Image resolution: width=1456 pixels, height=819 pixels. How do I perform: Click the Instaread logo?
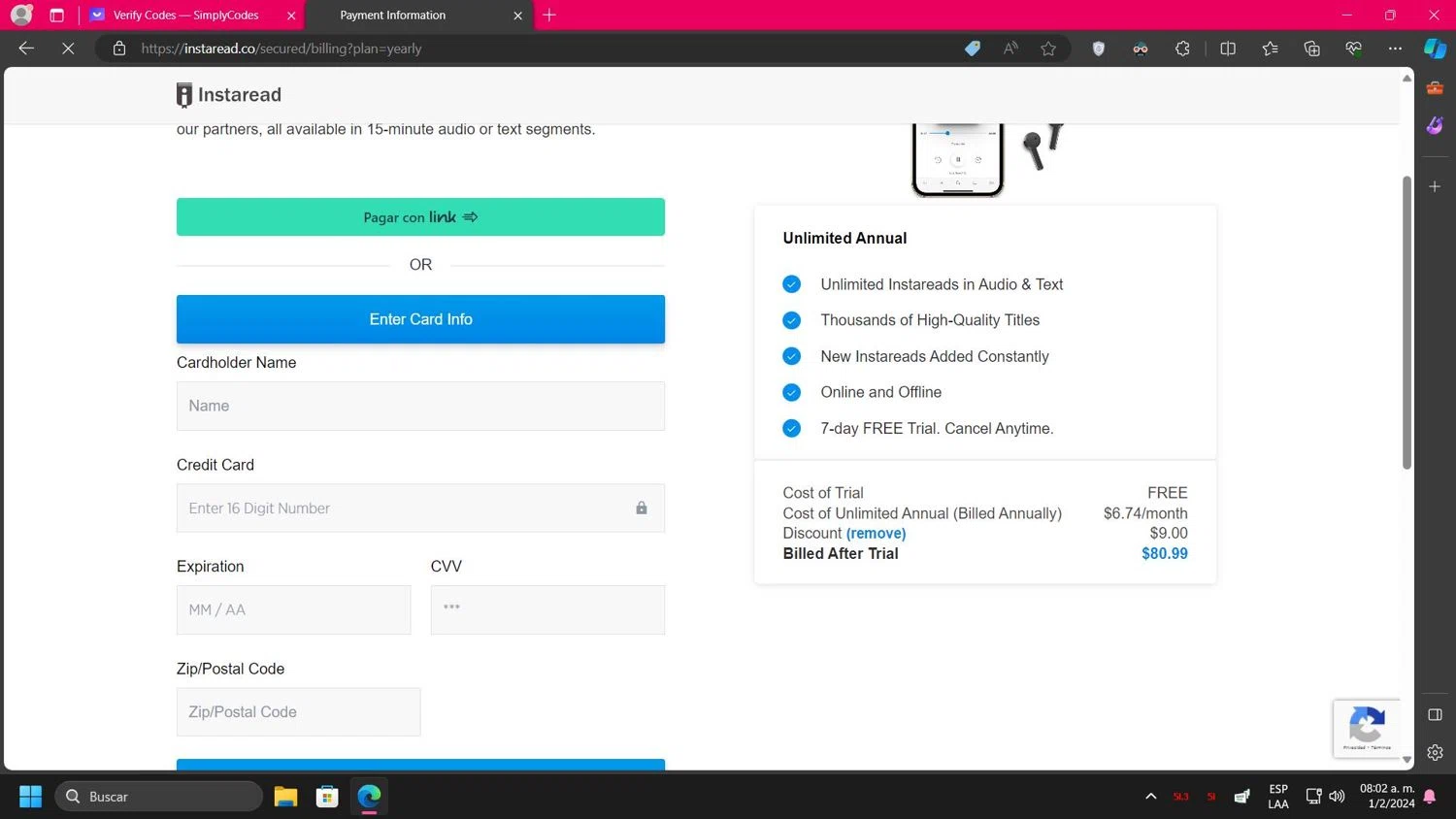[x=229, y=95]
